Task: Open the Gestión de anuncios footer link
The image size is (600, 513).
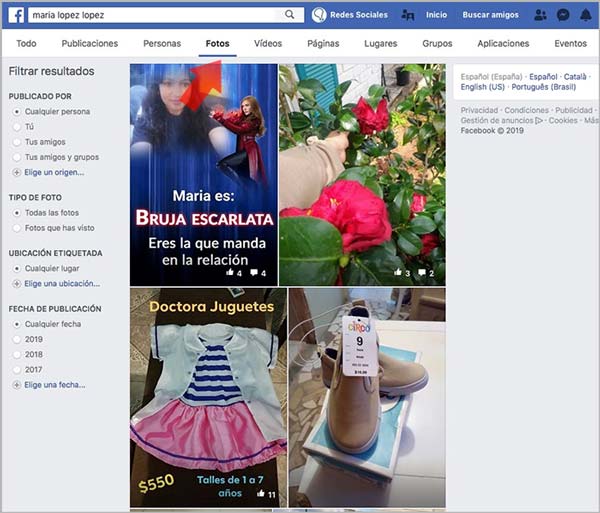Action: (497, 121)
